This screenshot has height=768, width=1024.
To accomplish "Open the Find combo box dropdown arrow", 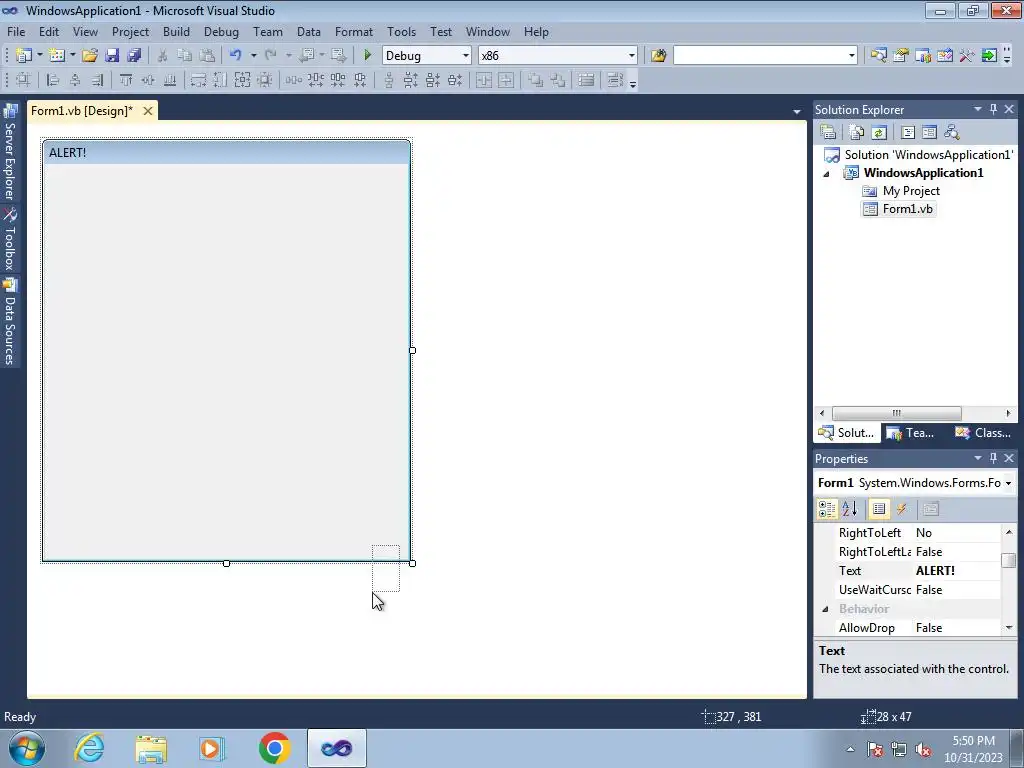I will pos(852,56).
